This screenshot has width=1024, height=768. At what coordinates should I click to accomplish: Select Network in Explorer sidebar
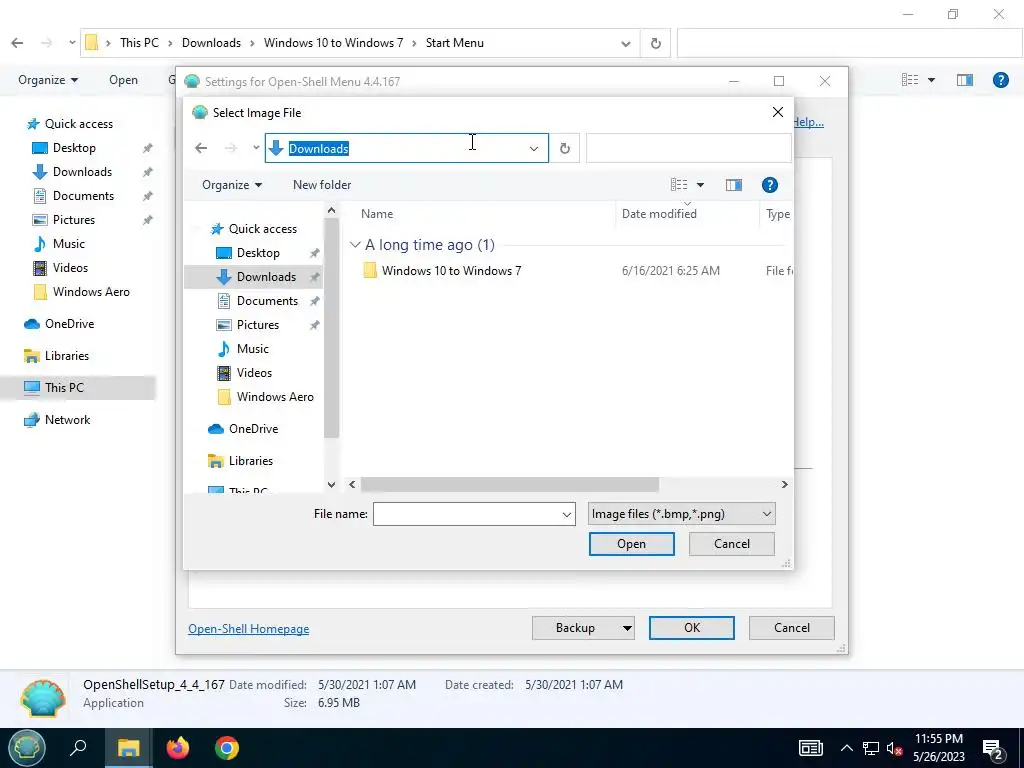(x=67, y=420)
